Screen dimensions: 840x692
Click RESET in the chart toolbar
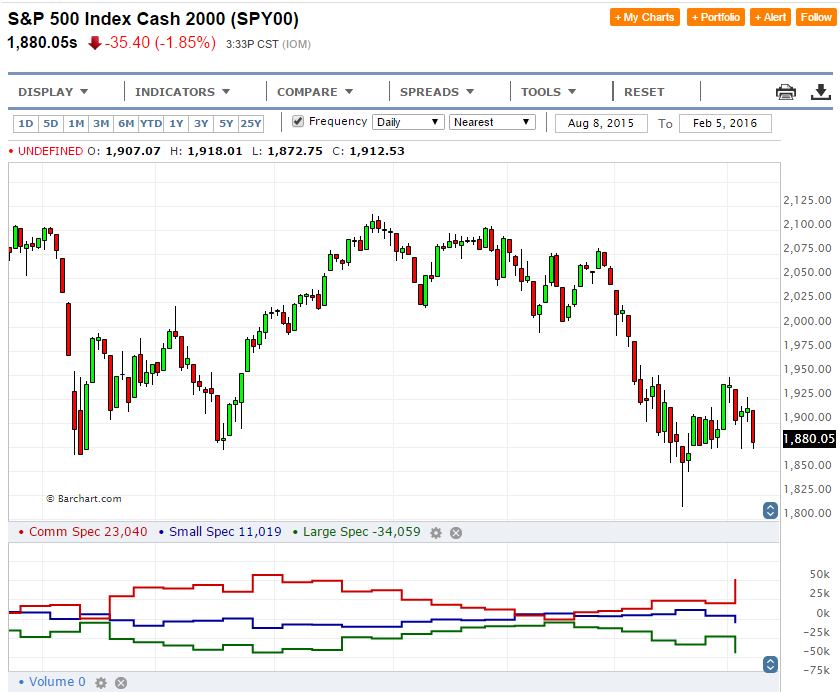click(644, 92)
